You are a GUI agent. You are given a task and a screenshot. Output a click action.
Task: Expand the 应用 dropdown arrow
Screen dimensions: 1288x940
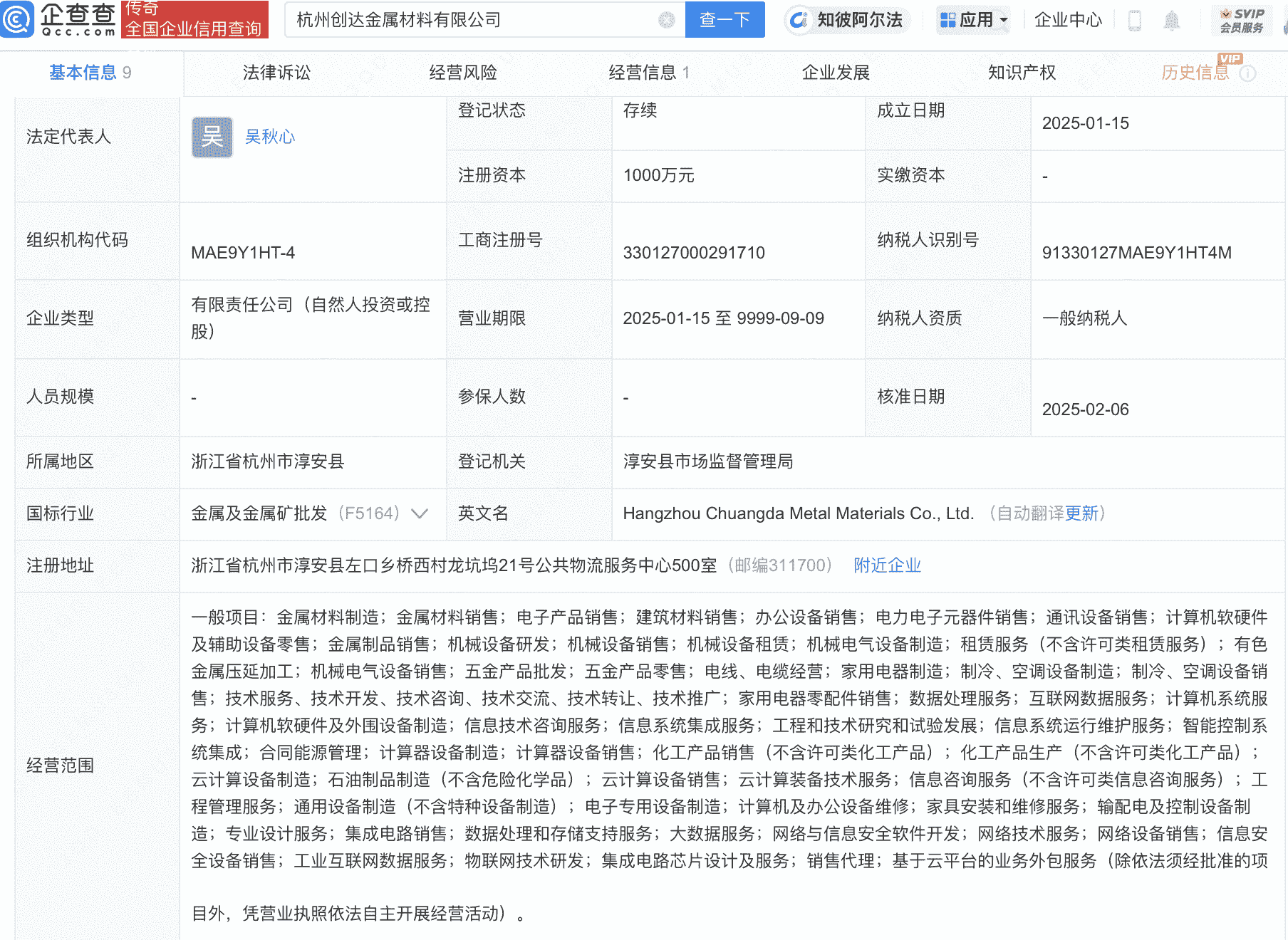click(1002, 20)
